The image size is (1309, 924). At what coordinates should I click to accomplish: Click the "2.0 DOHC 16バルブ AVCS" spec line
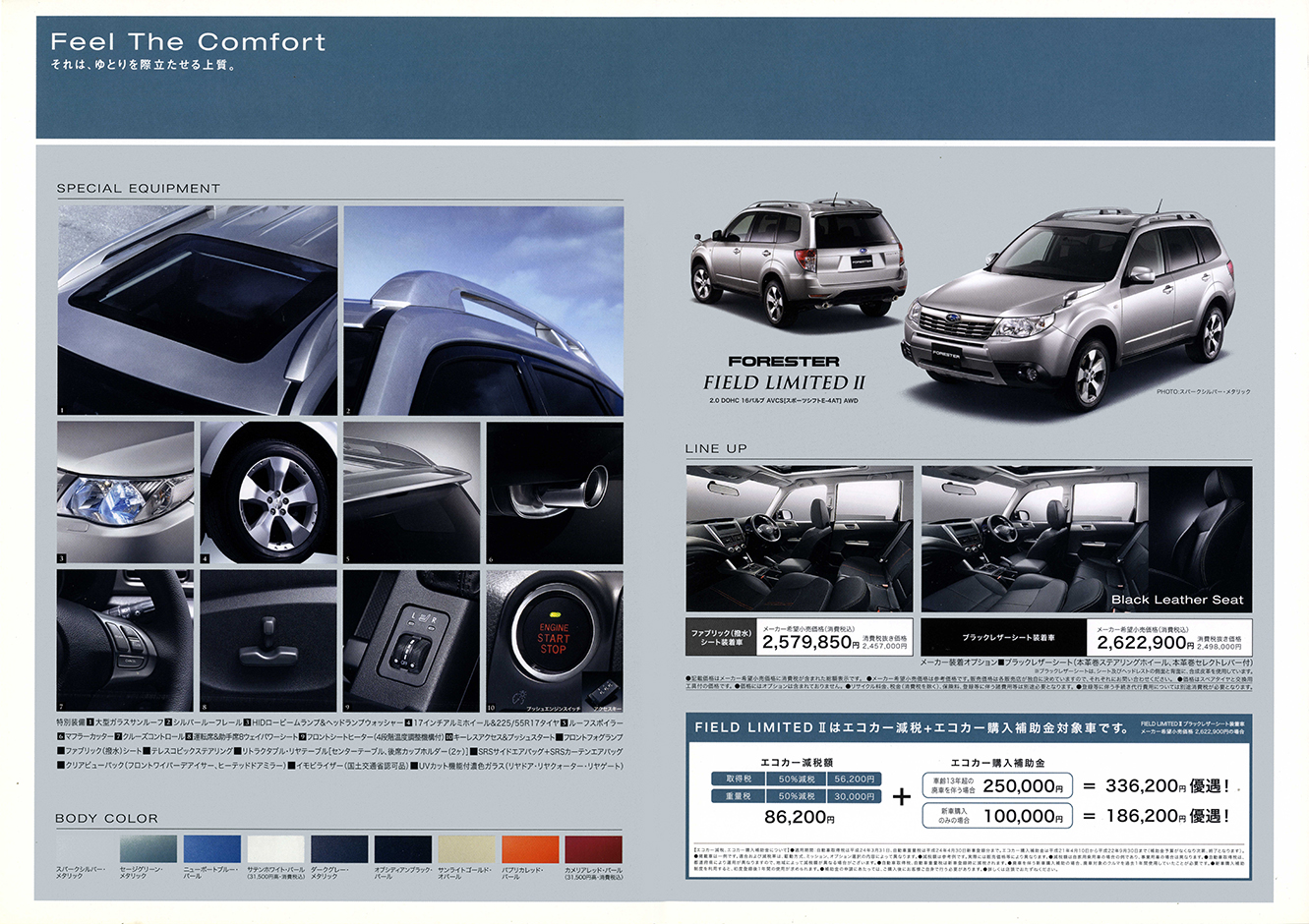point(784,401)
